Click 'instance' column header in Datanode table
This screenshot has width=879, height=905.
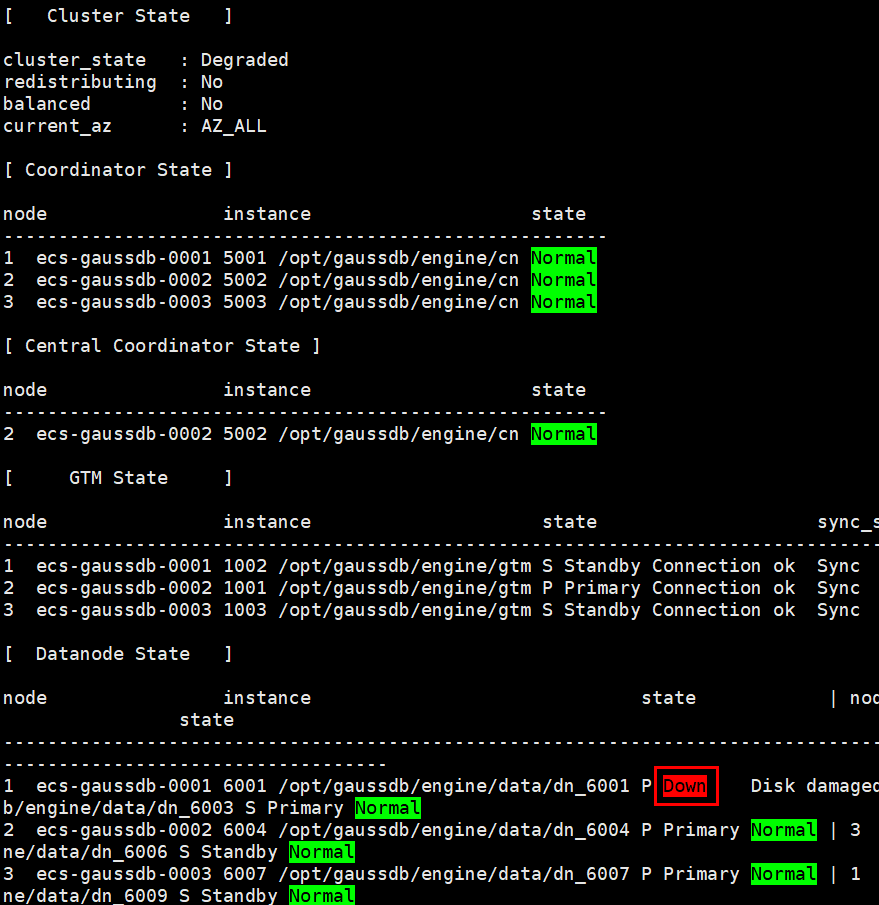click(x=267, y=698)
